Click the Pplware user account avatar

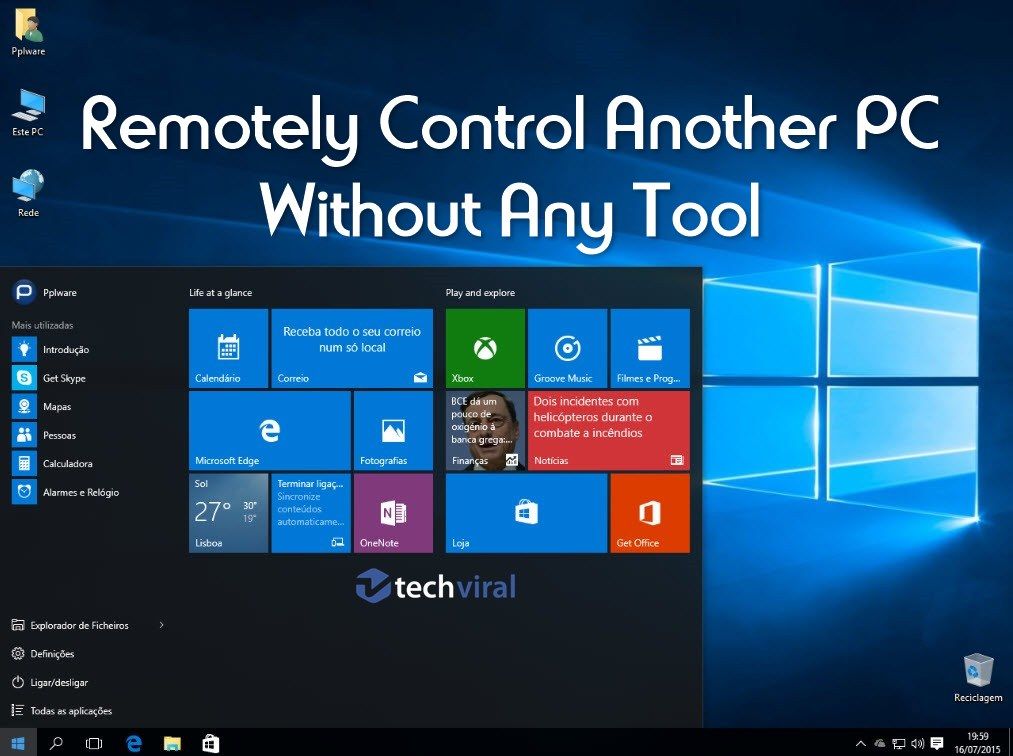[x=24, y=292]
